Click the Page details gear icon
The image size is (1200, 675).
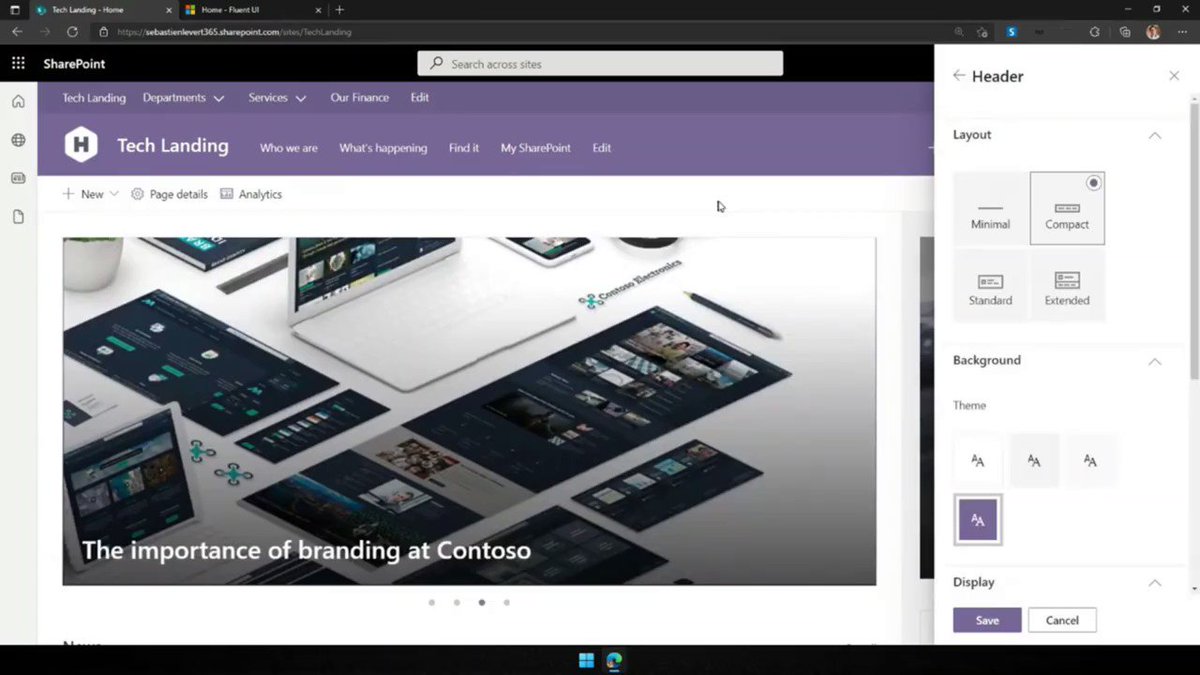138,194
